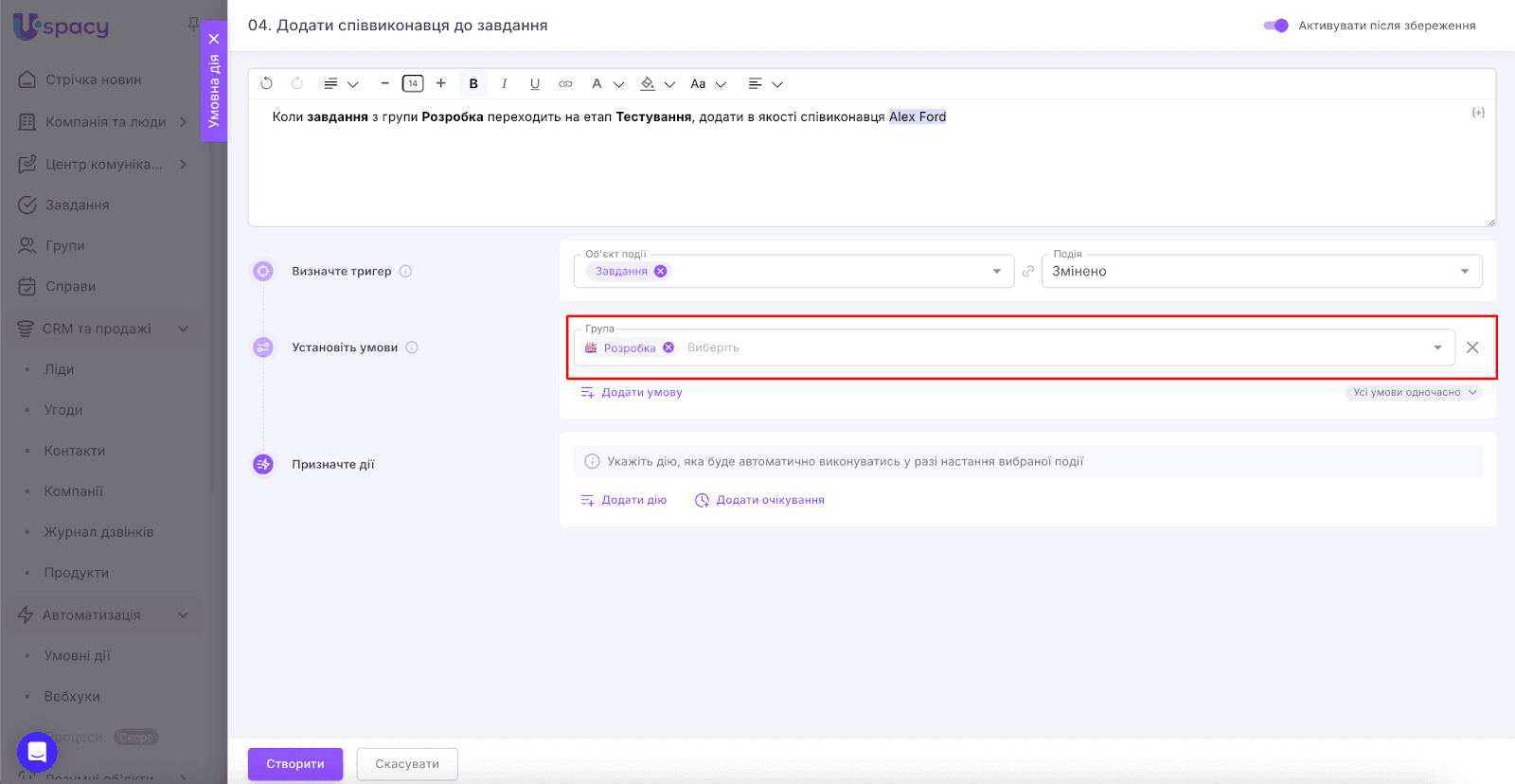Click the undo icon in editor toolbar
1515x784 pixels.
pyautogui.click(x=267, y=83)
